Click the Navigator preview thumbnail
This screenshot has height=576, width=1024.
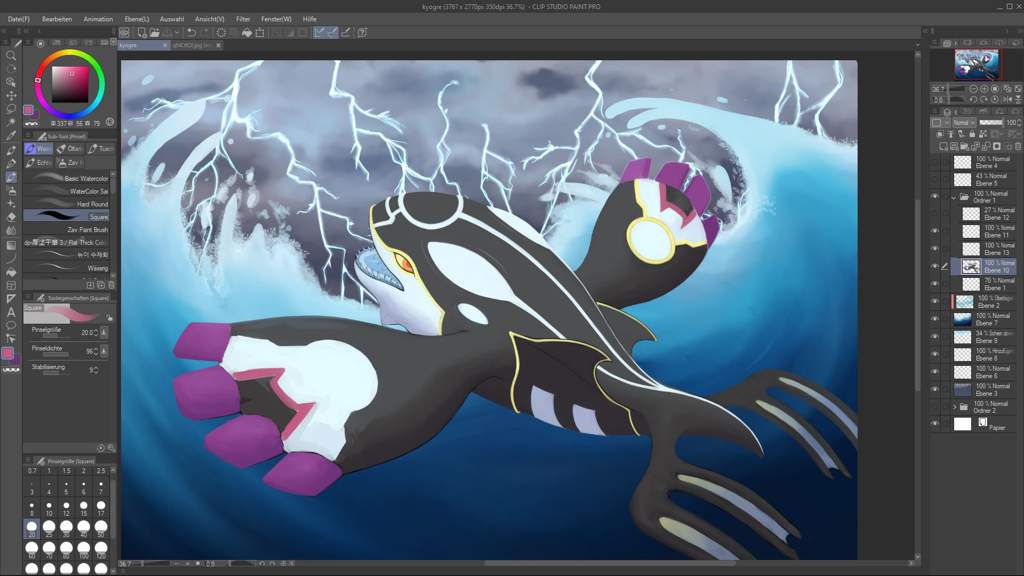point(977,64)
